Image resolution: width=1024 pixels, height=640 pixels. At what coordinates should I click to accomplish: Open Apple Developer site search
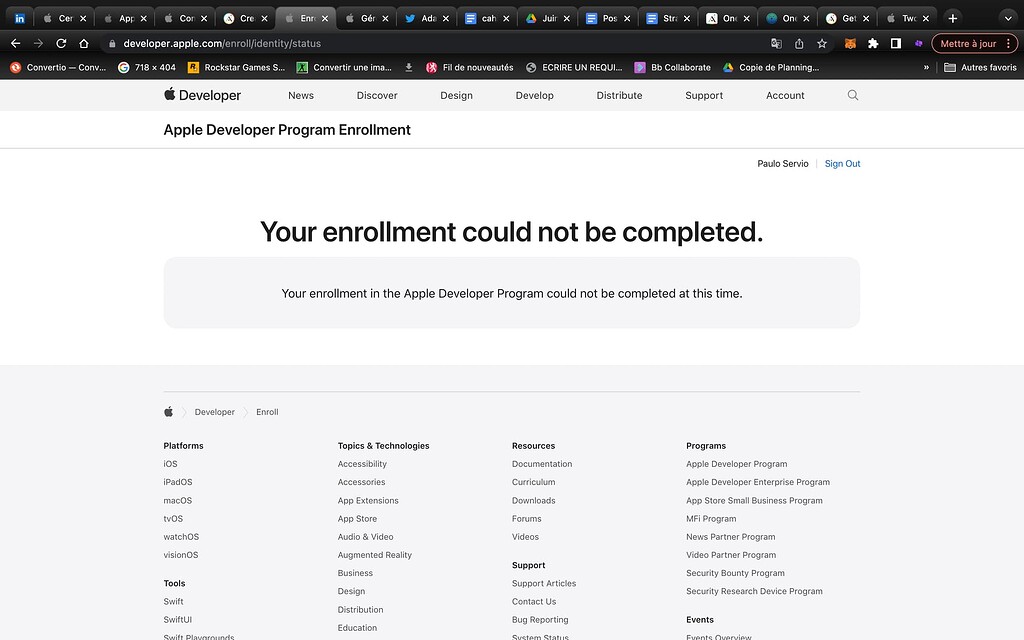[852, 95]
